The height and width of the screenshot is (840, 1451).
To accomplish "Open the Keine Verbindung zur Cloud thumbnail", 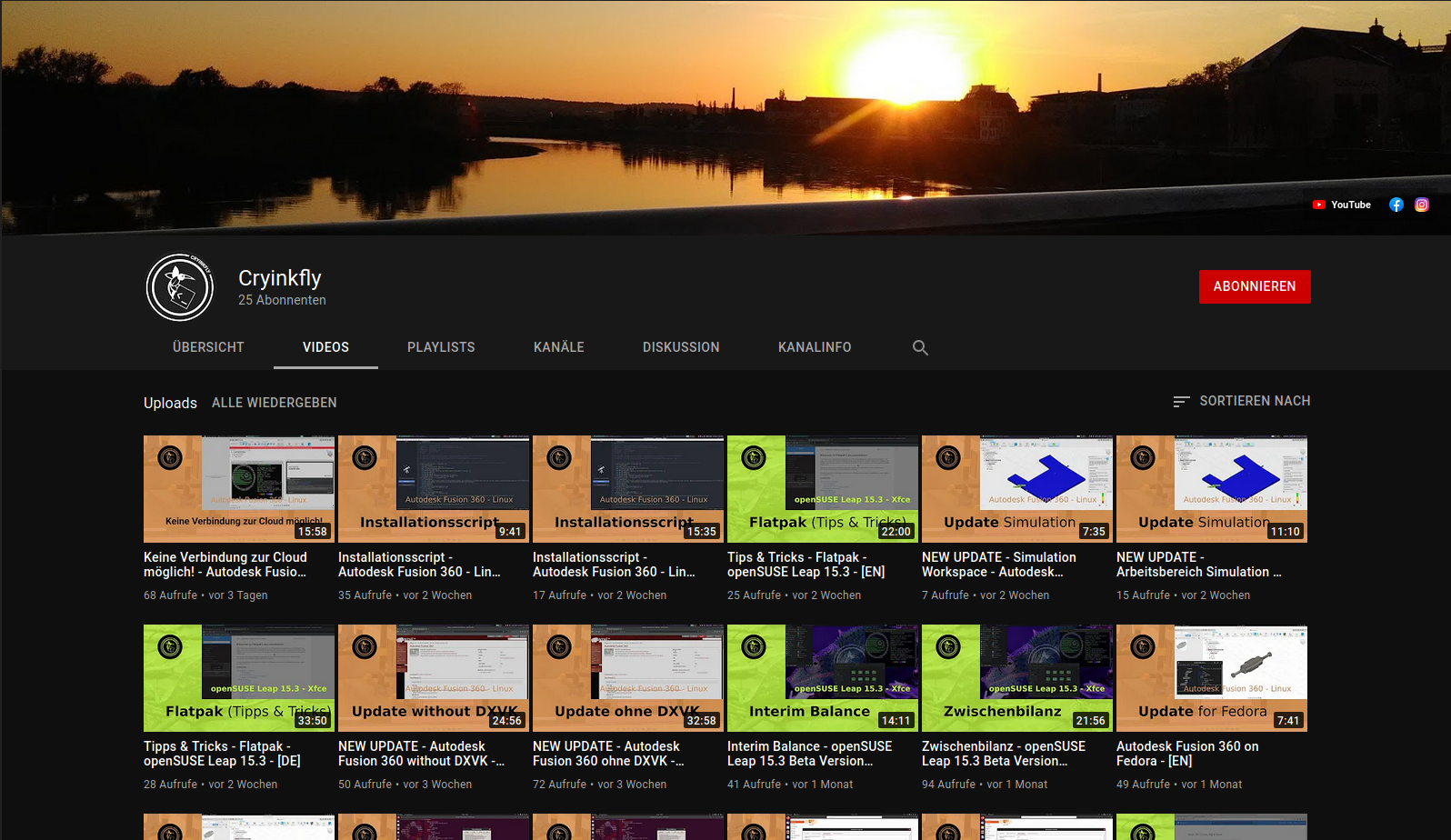I will 239,489.
